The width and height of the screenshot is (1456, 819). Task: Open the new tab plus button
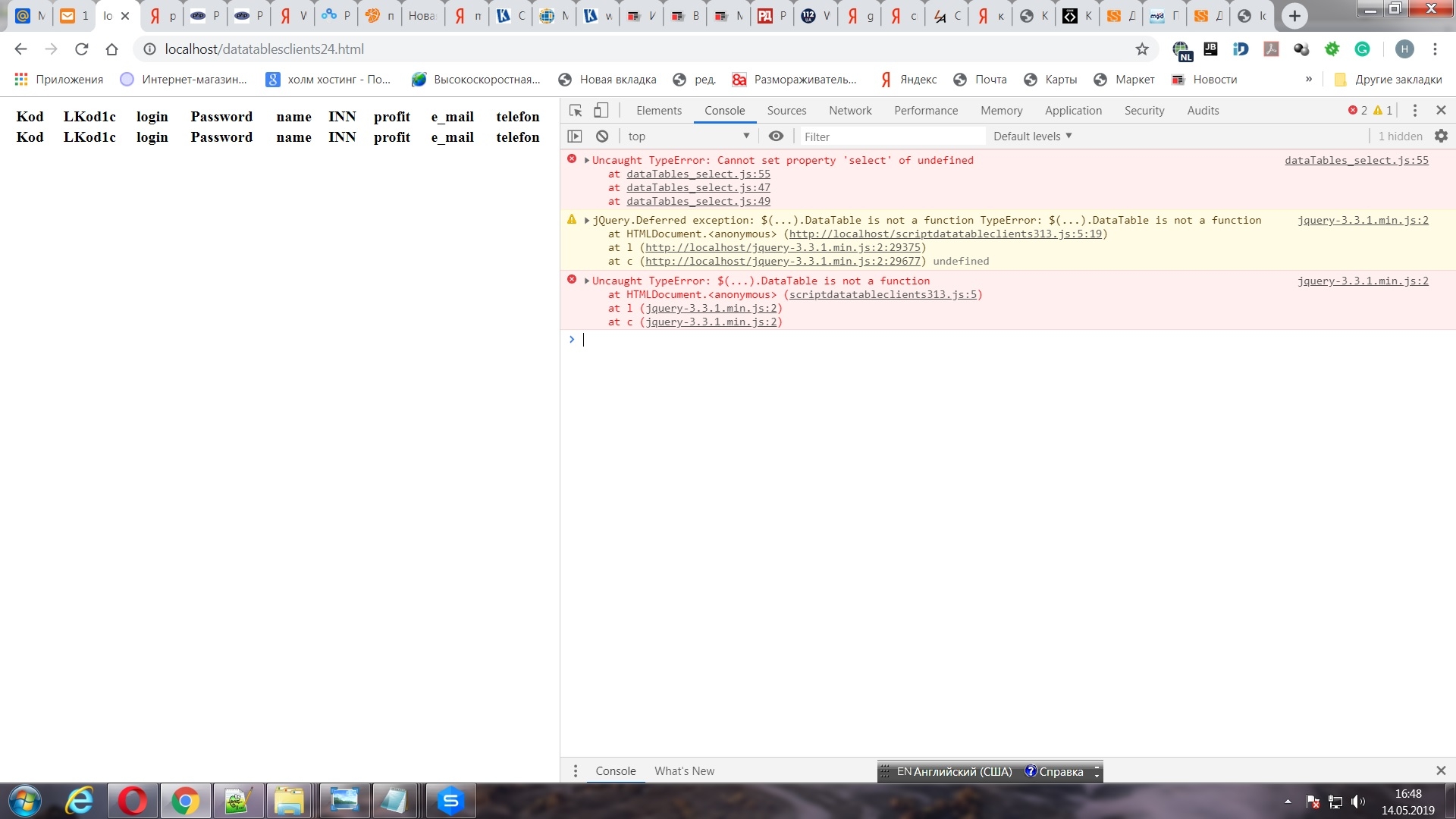[x=1294, y=16]
